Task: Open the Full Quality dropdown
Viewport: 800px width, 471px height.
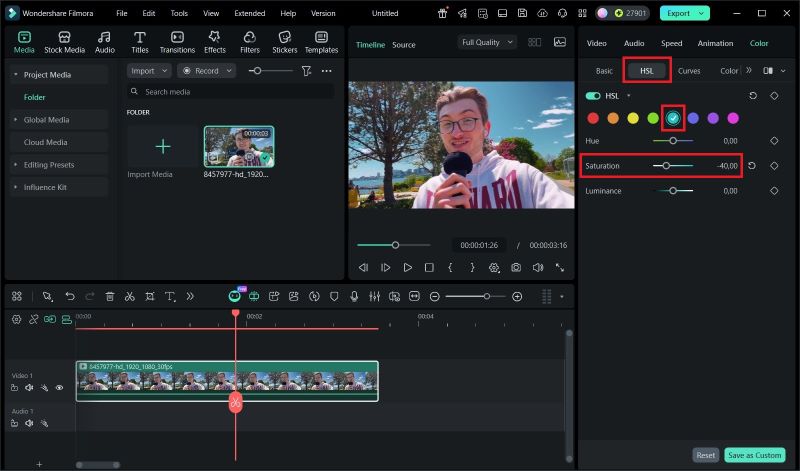Action: [487, 42]
